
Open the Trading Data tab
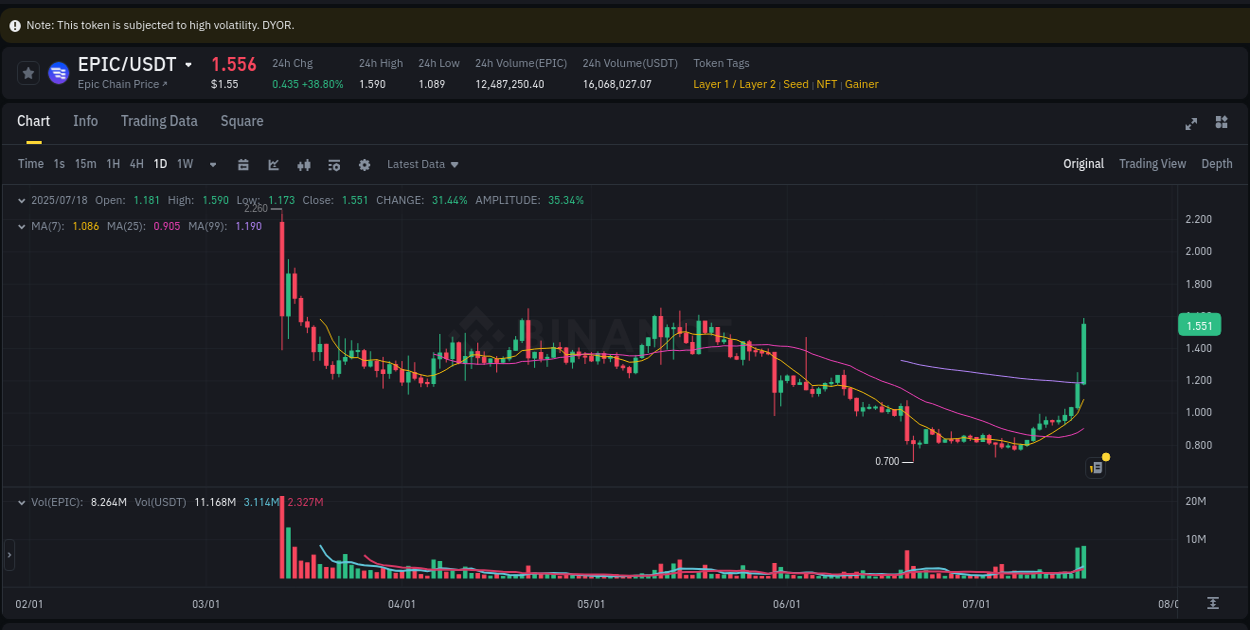[159, 121]
